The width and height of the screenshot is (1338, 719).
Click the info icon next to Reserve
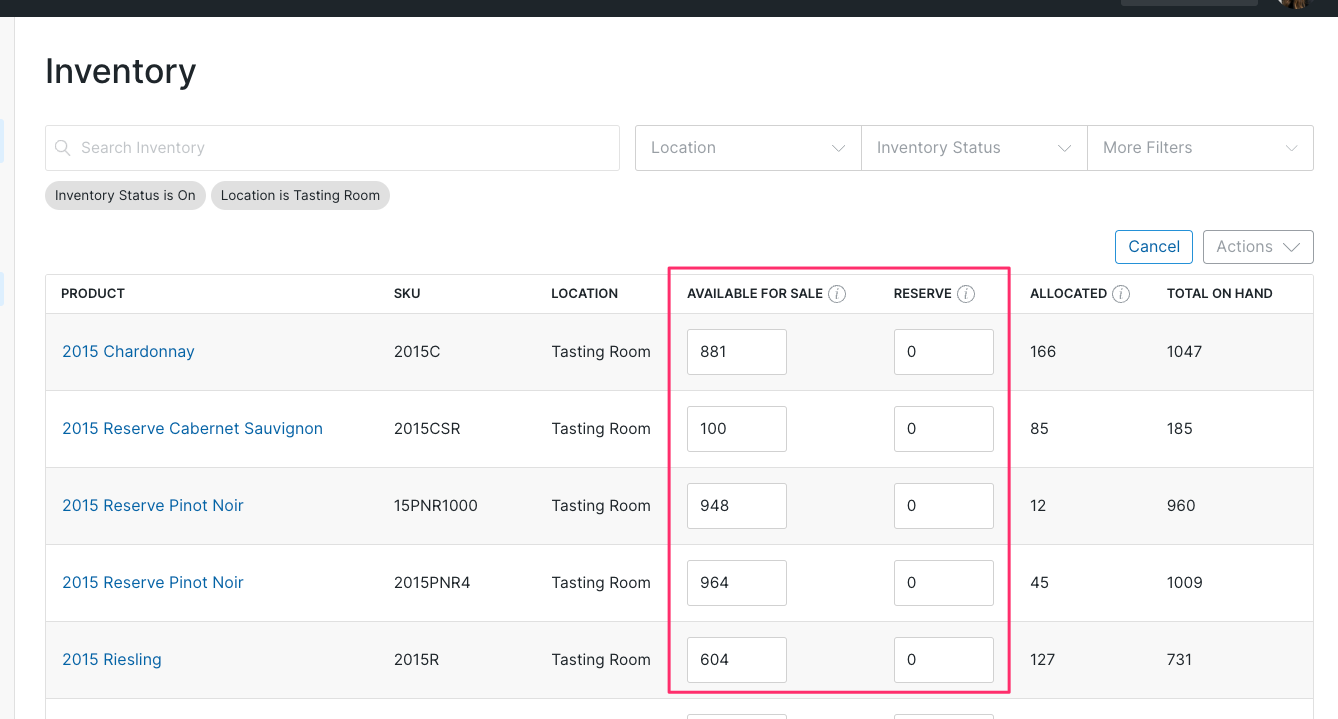965,293
